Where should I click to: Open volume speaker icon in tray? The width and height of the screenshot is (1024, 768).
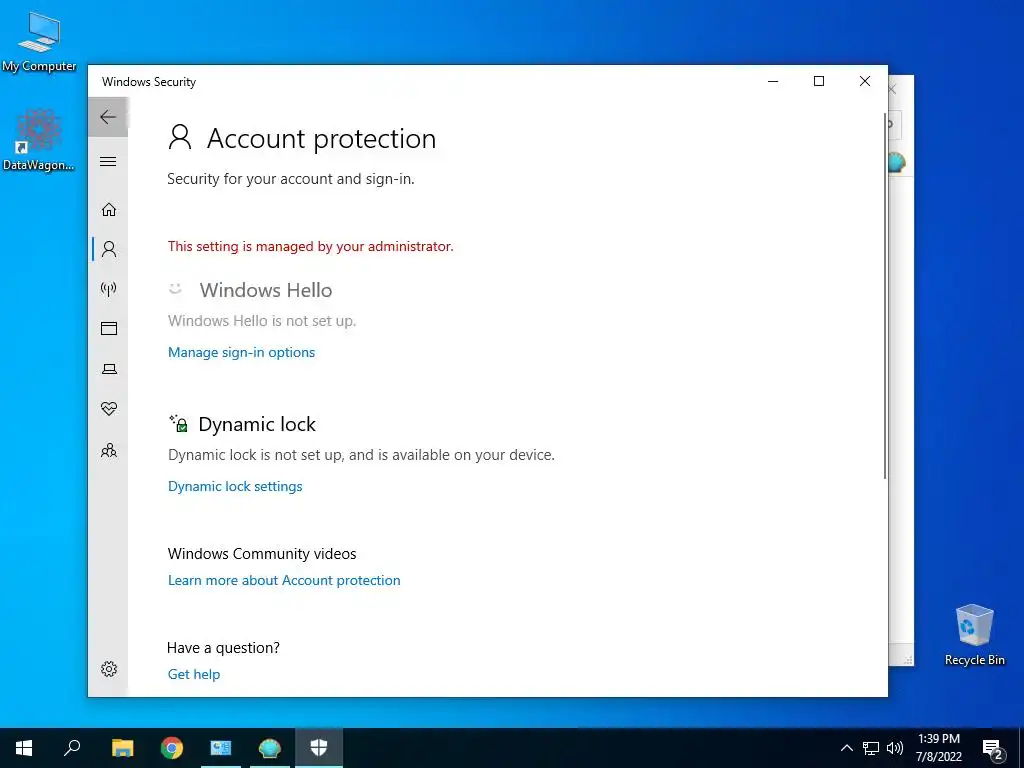[x=895, y=748]
